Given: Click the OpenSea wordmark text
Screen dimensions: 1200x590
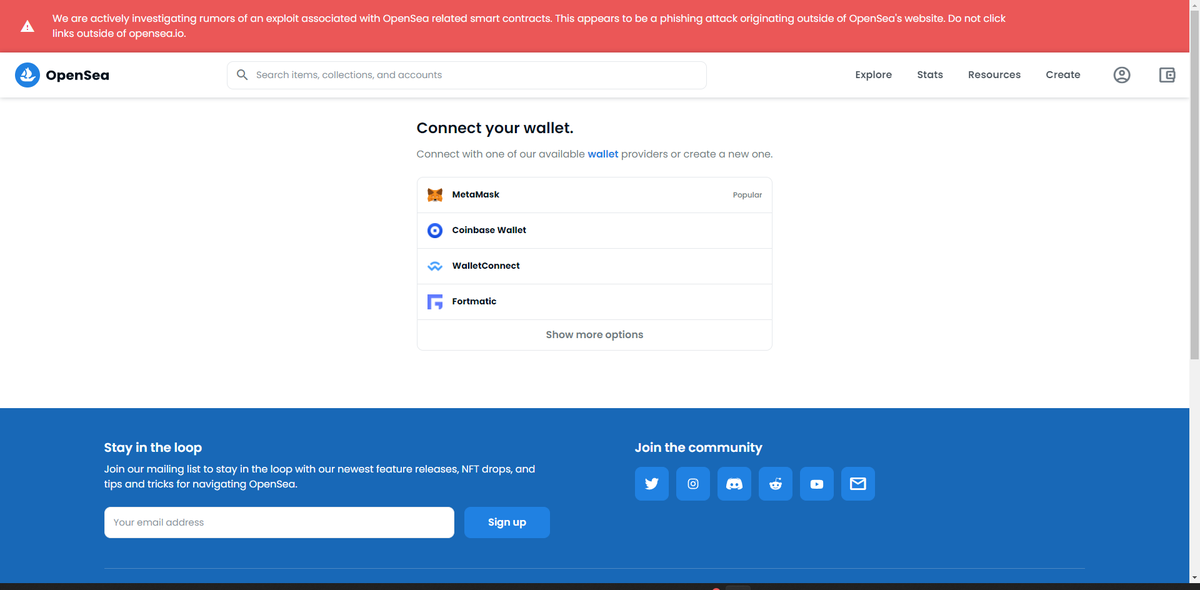Looking at the screenshot, I should 78,75.
